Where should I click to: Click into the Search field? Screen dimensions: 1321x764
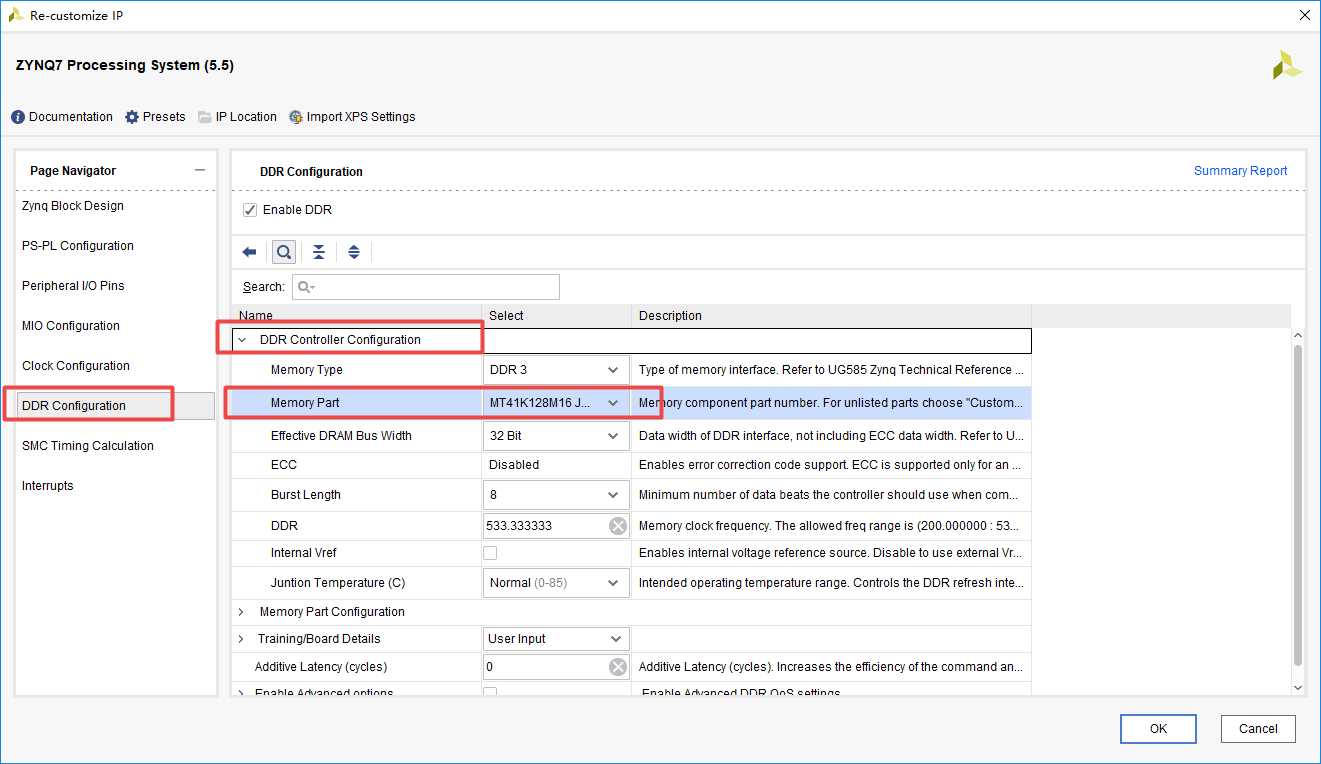pos(426,287)
